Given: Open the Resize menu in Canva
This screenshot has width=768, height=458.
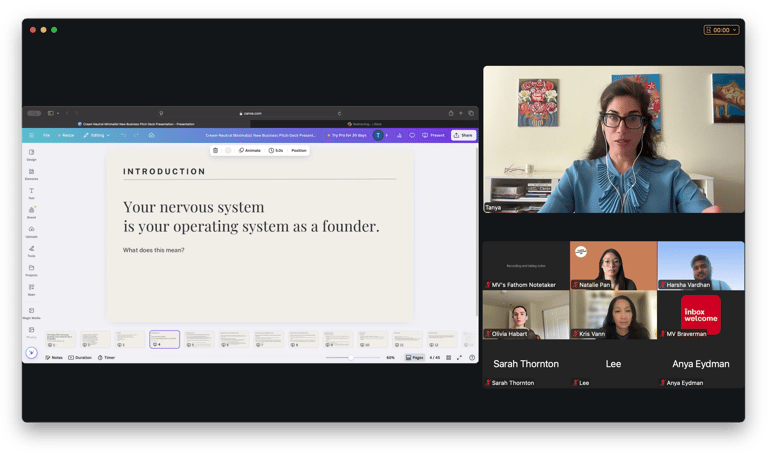Looking at the screenshot, I should (x=66, y=135).
